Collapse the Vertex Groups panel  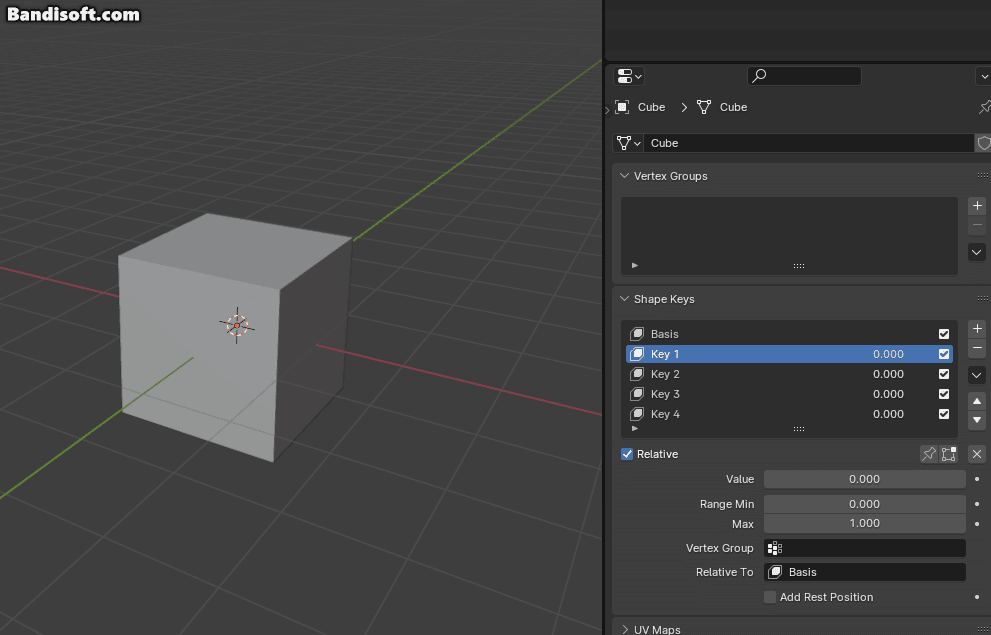624,176
